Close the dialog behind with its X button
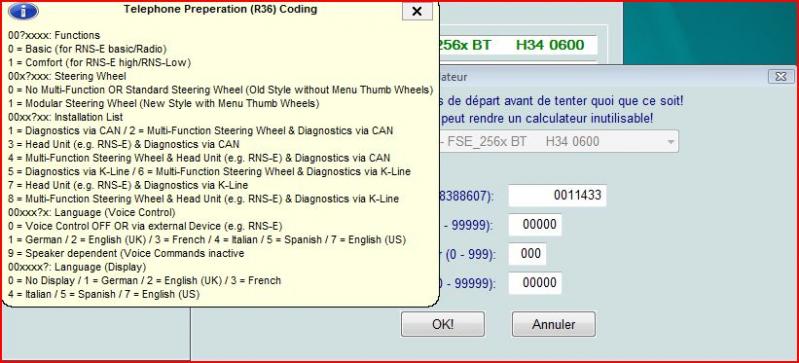 (781, 76)
